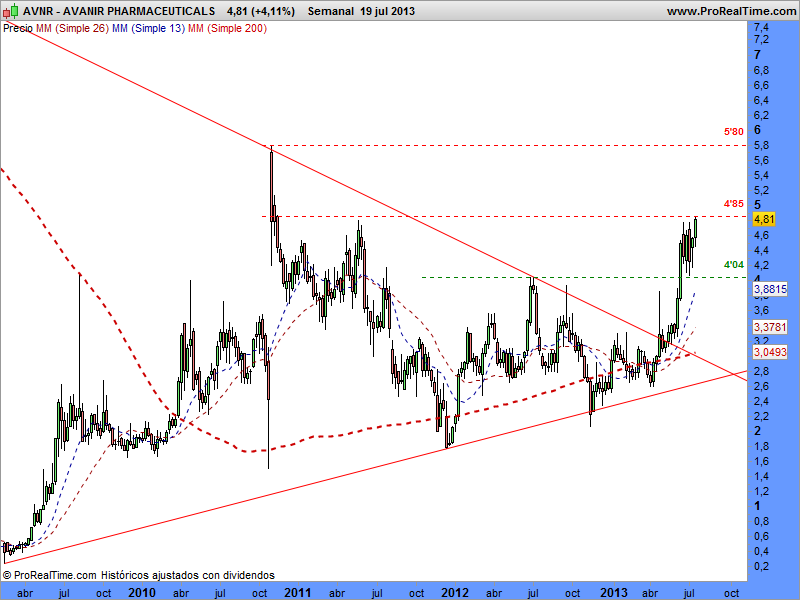Select the MM (Simple 13) indicator label
This screenshot has width=800, height=600.
point(148,29)
